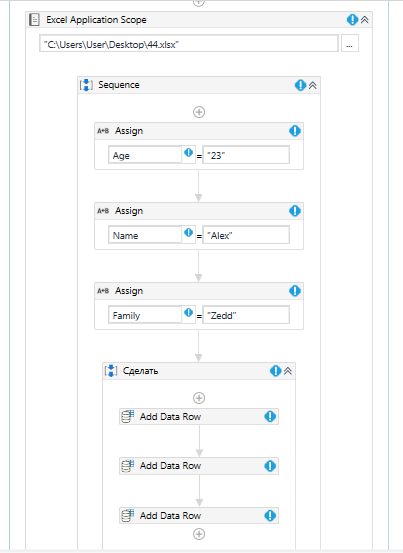Collapse the Сделать sequence

(288, 371)
